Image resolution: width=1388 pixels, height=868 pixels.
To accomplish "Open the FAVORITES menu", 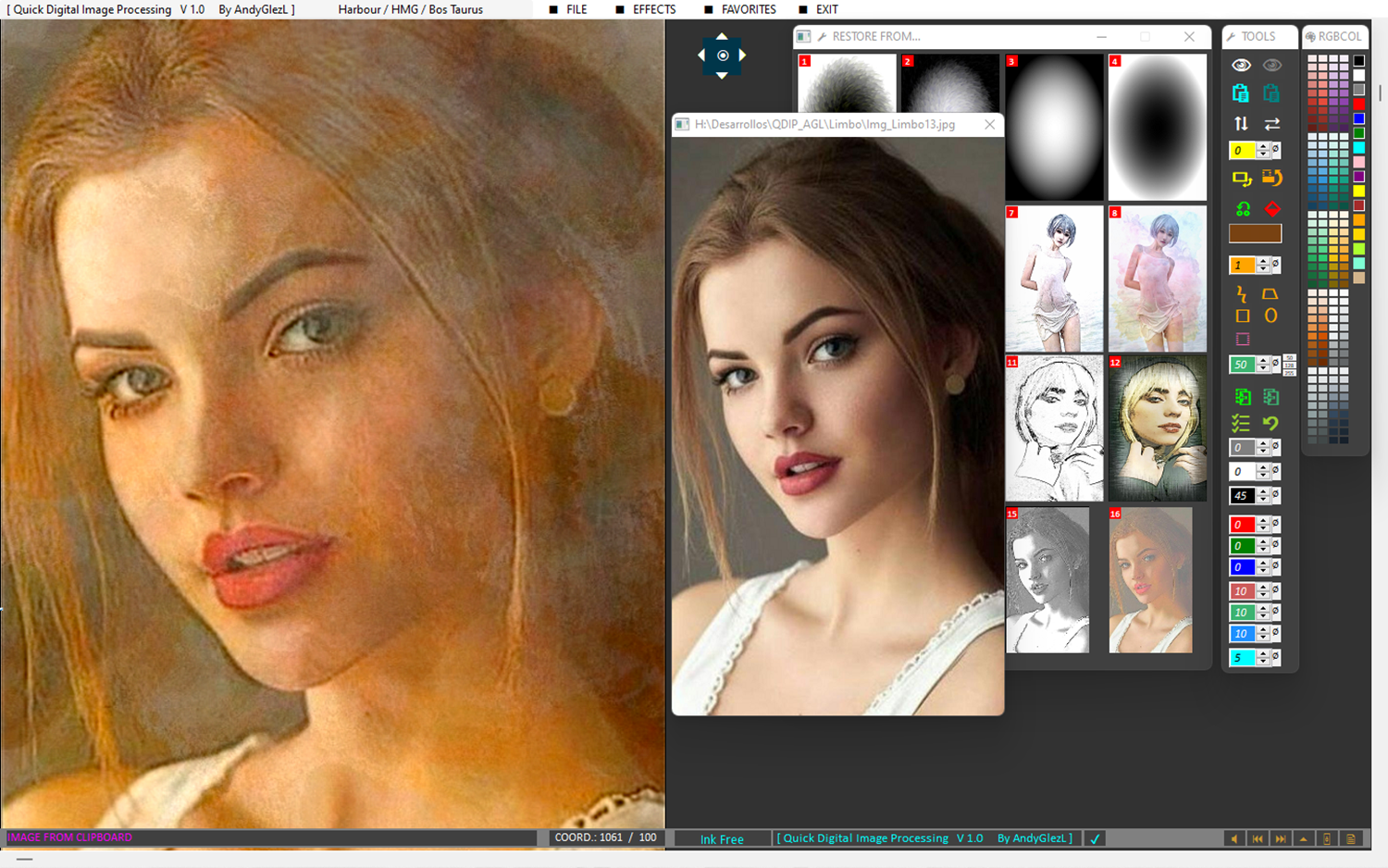I will 748,9.
